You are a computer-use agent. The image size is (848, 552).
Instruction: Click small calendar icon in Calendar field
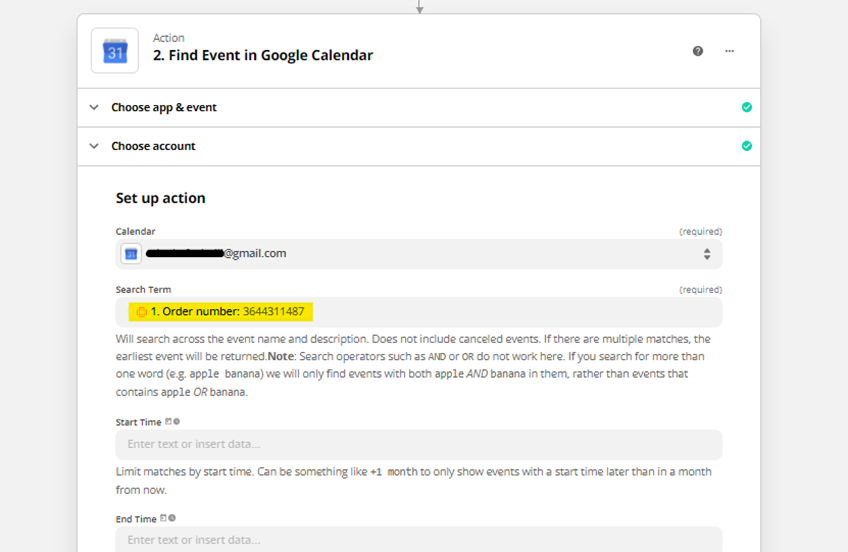coord(131,254)
